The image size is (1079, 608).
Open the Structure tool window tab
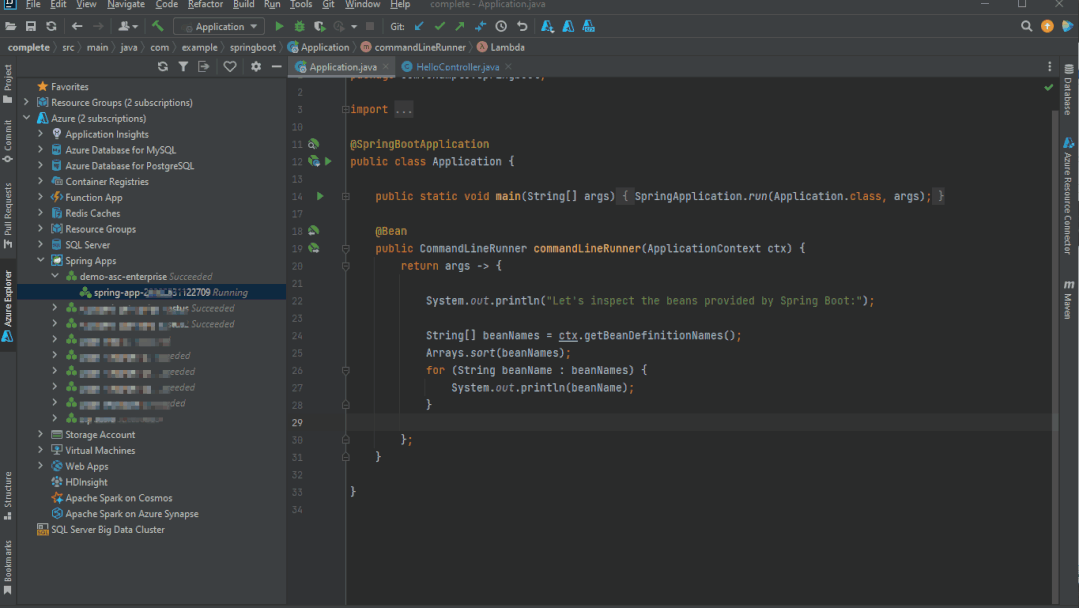coord(8,495)
